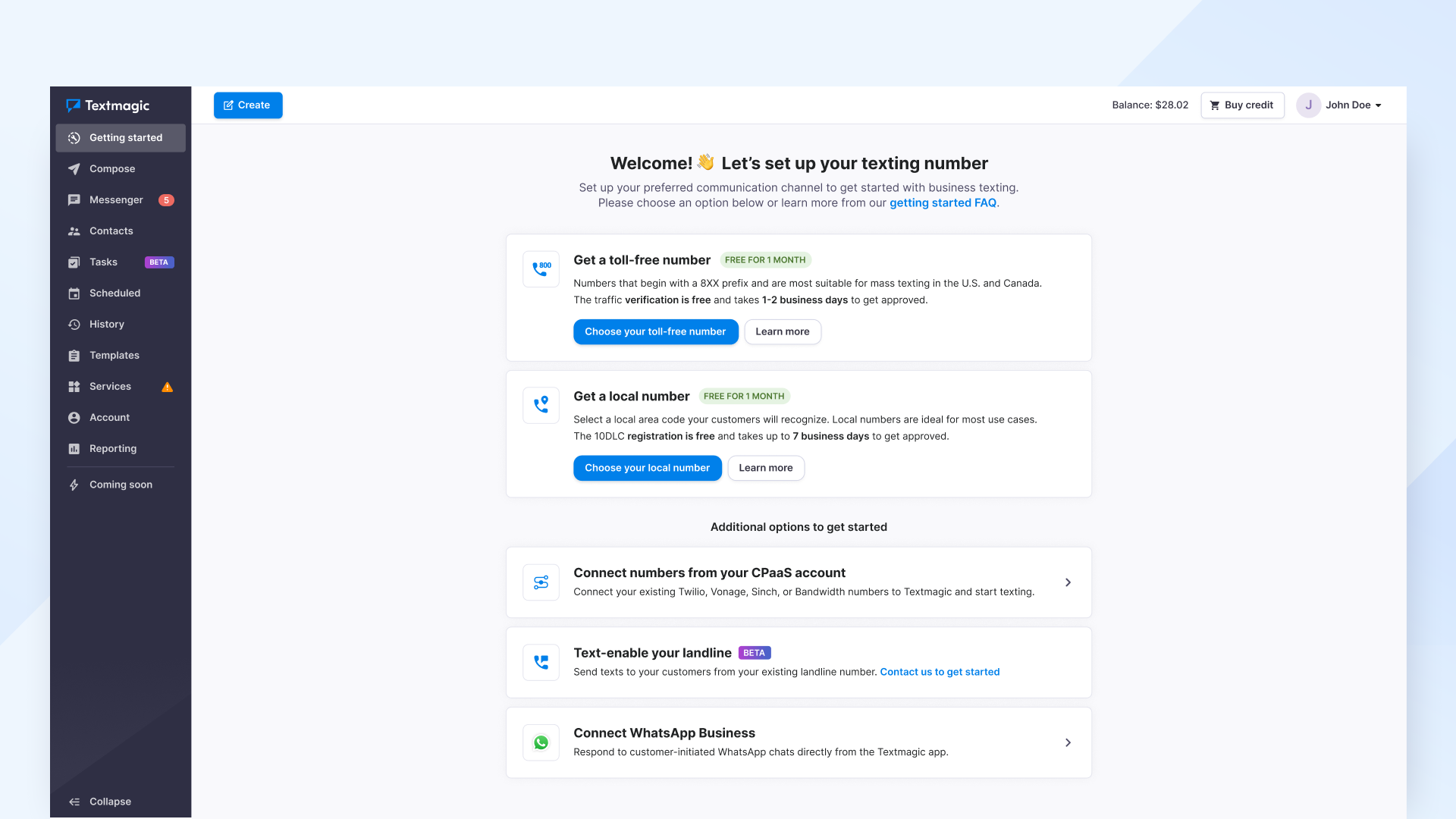Screen dimensions: 1456x819
Task: Click the Create button
Action: pyautogui.click(x=248, y=105)
